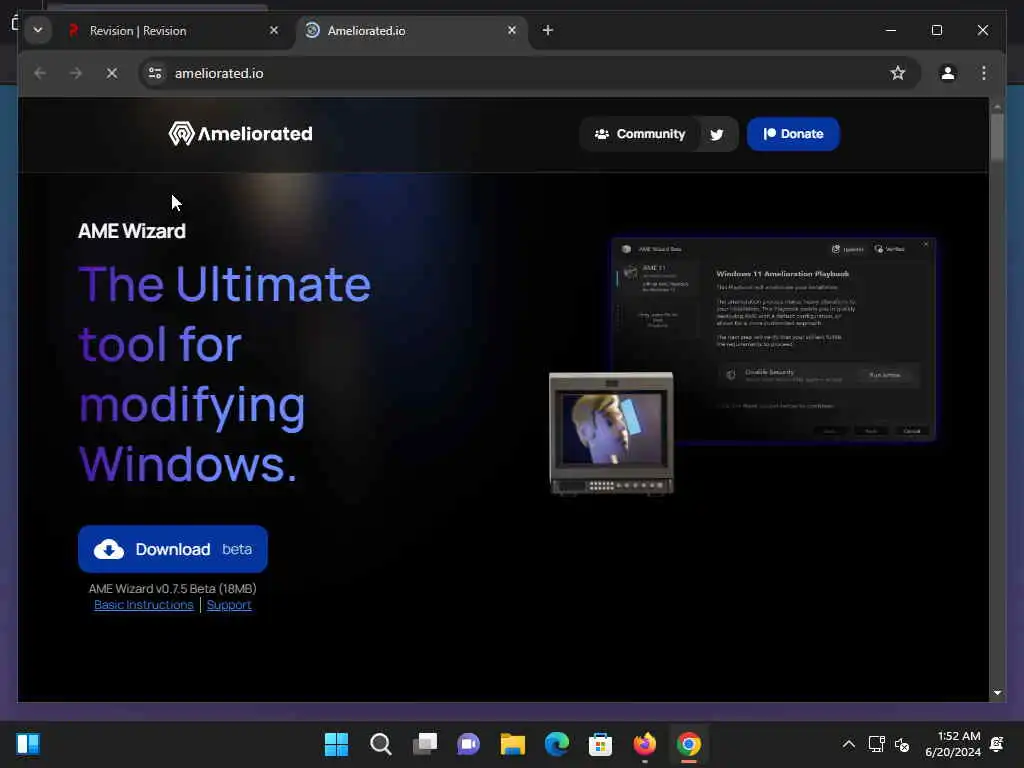The height and width of the screenshot is (768, 1024).
Task: Click the Donate button
Action: click(793, 134)
